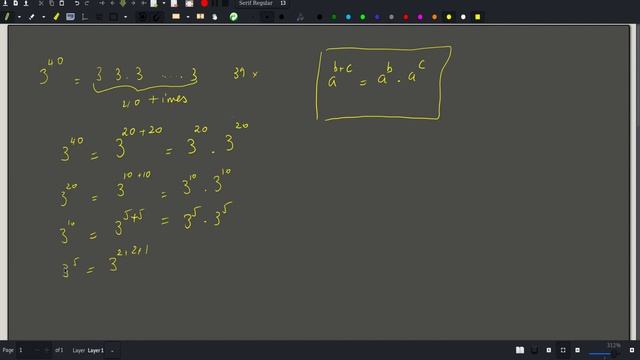Click the zoom slider
This screenshot has height=360, width=640.
[x=604, y=354]
